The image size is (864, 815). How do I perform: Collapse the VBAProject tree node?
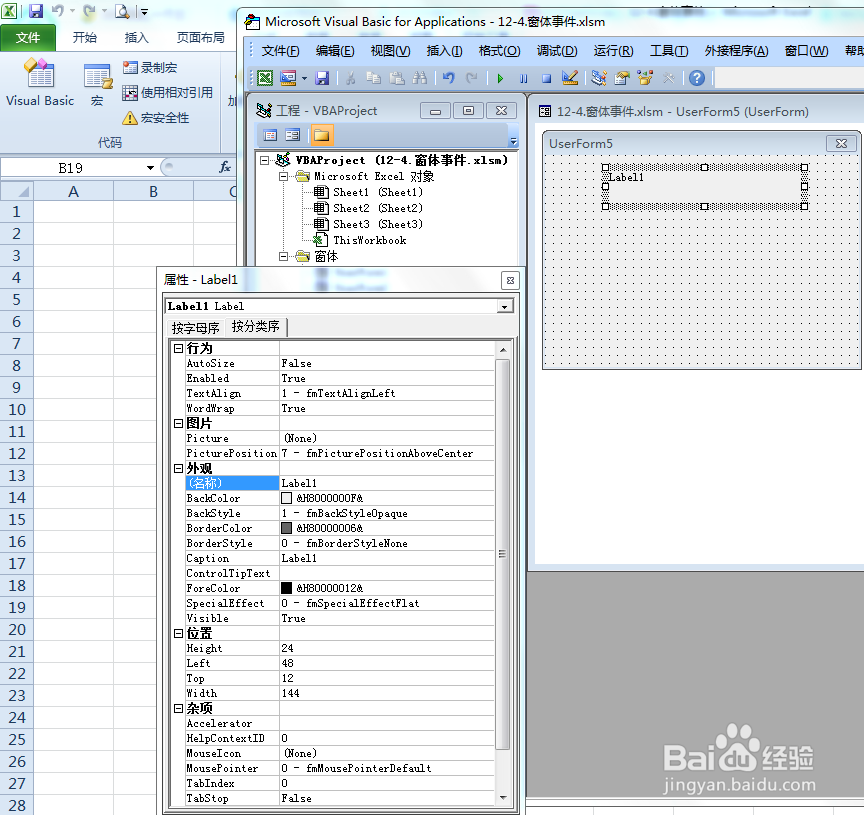tap(264, 160)
